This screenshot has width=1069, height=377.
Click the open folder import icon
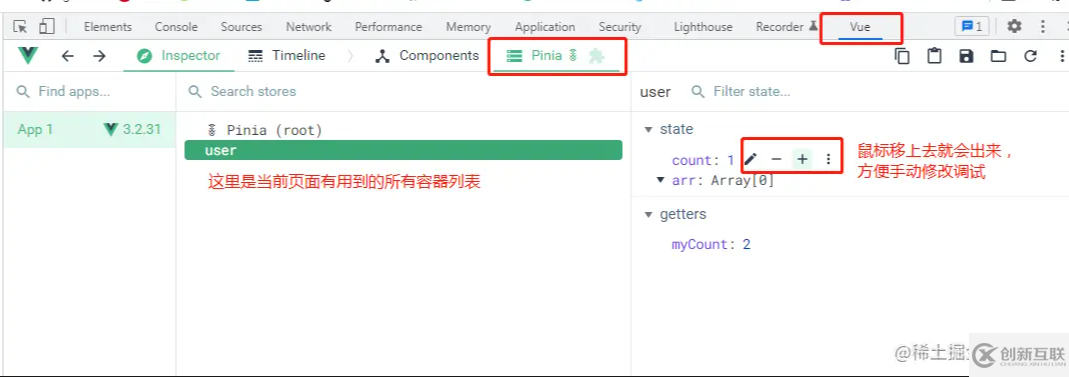point(998,56)
